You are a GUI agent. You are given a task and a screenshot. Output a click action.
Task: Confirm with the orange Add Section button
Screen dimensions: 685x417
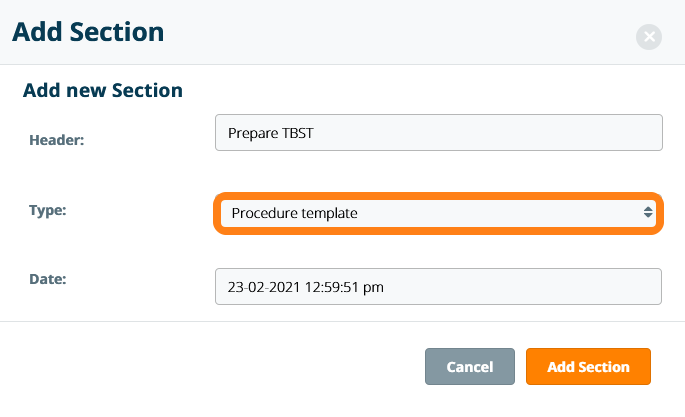point(588,367)
